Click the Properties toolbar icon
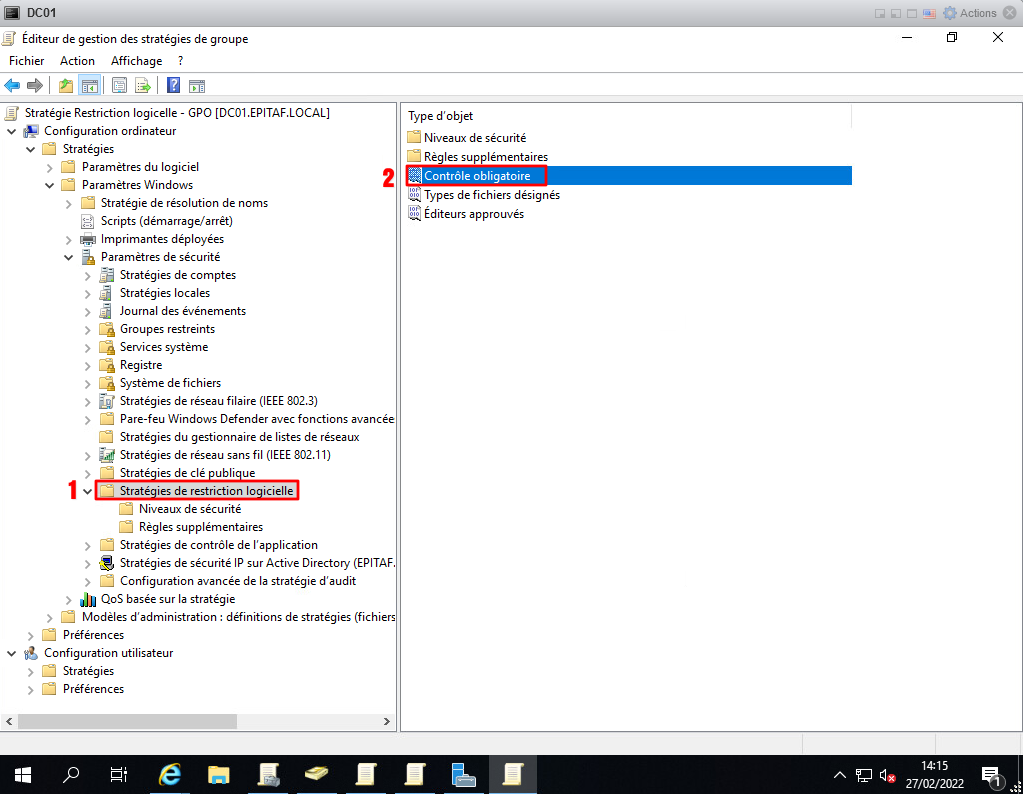This screenshot has width=1023, height=794. coord(120,86)
